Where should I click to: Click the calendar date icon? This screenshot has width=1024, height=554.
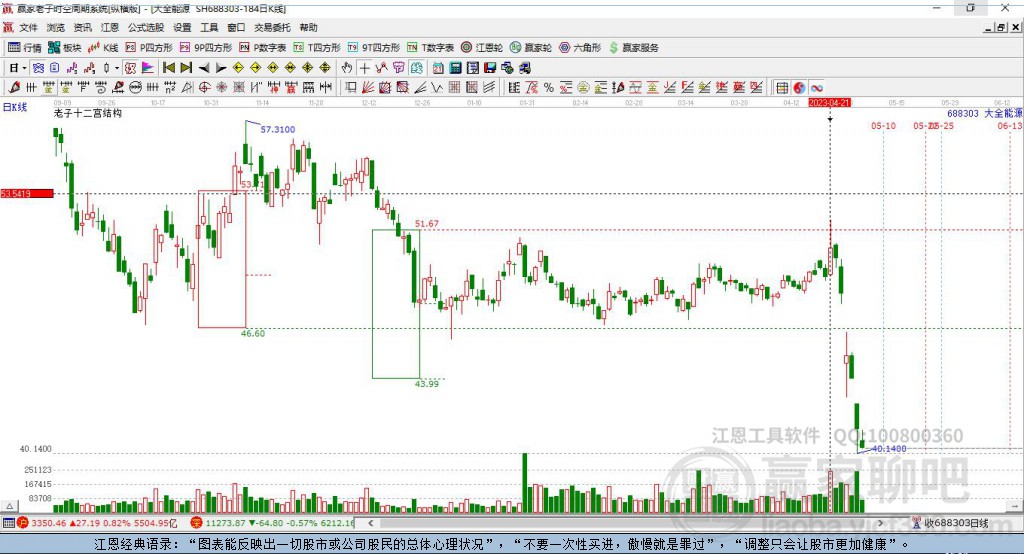click(438, 68)
